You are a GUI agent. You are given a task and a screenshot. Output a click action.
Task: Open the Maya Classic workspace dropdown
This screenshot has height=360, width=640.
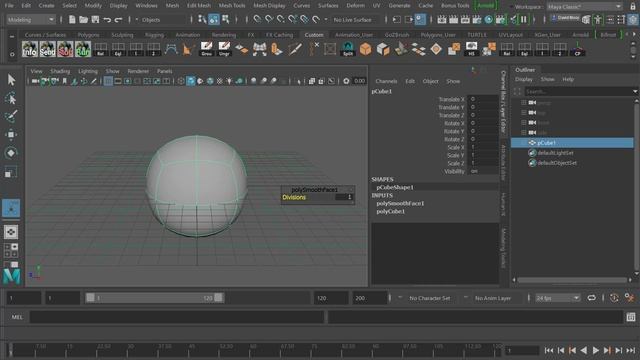click(584, 7)
